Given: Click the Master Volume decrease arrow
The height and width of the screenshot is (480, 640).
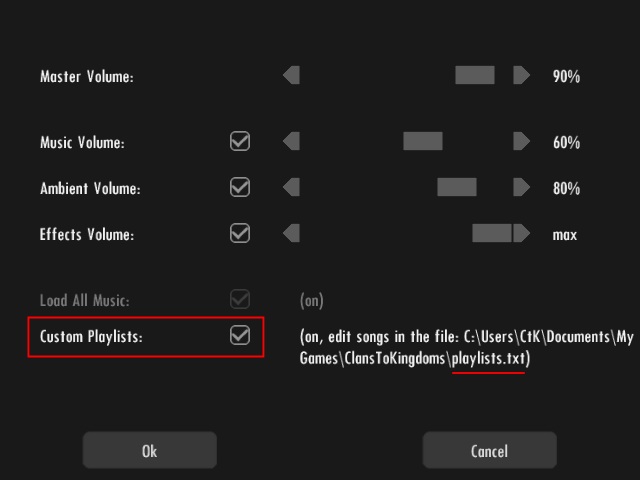Looking at the screenshot, I should [x=291, y=75].
